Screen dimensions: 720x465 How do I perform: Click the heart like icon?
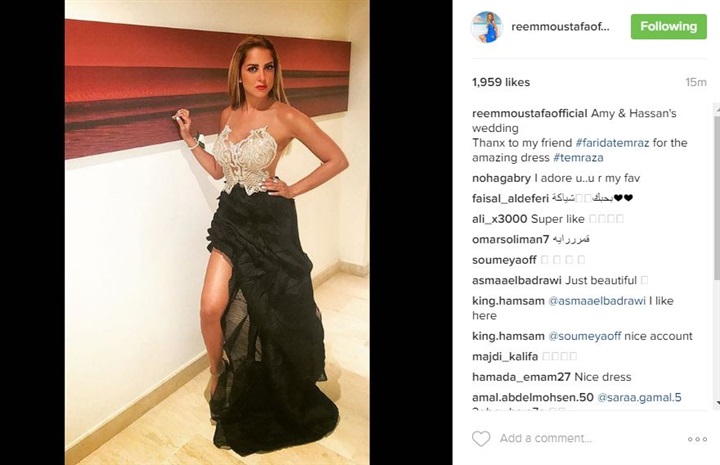(x=481, y=438)
